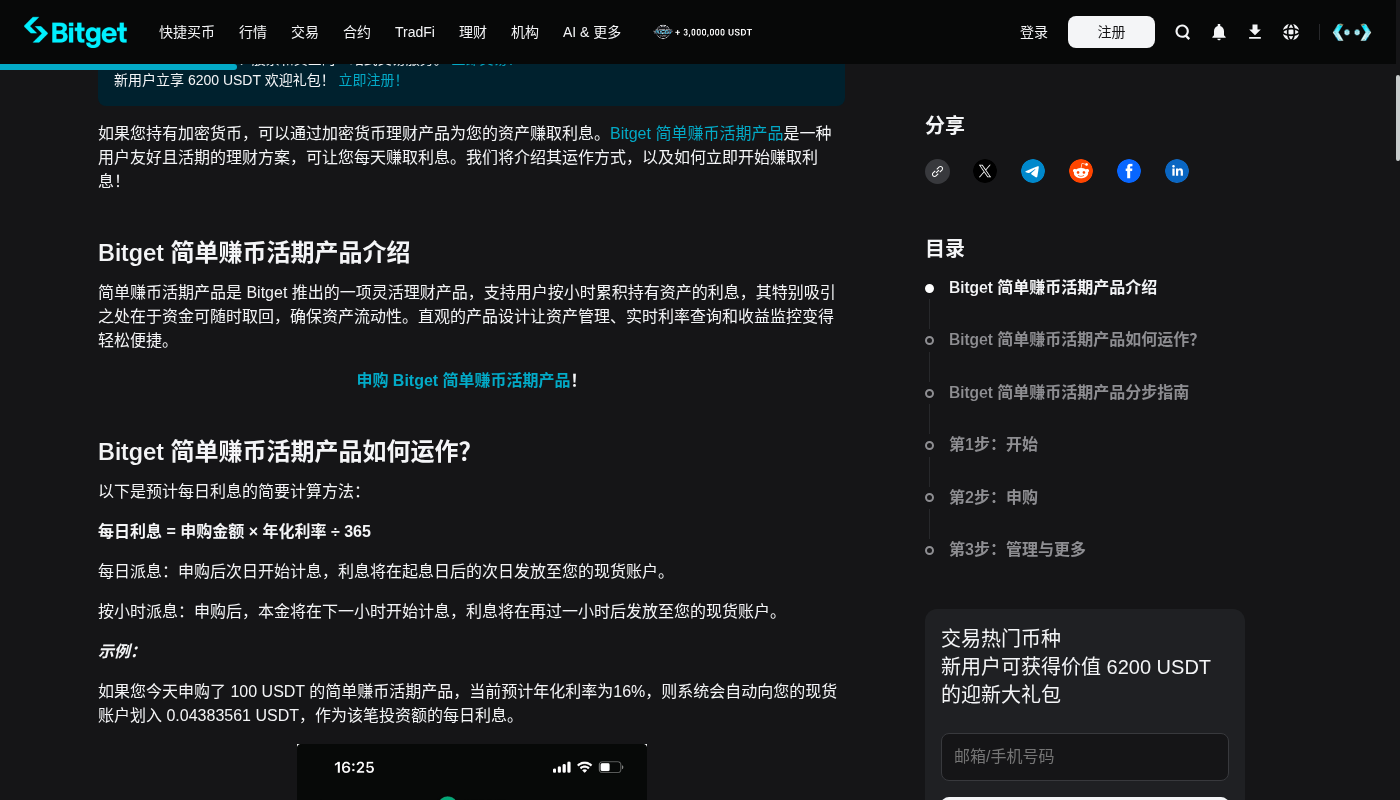This screenshot has width=1400, height=800.
Task: Open 行情 menu item
Action: pos(253,32)
